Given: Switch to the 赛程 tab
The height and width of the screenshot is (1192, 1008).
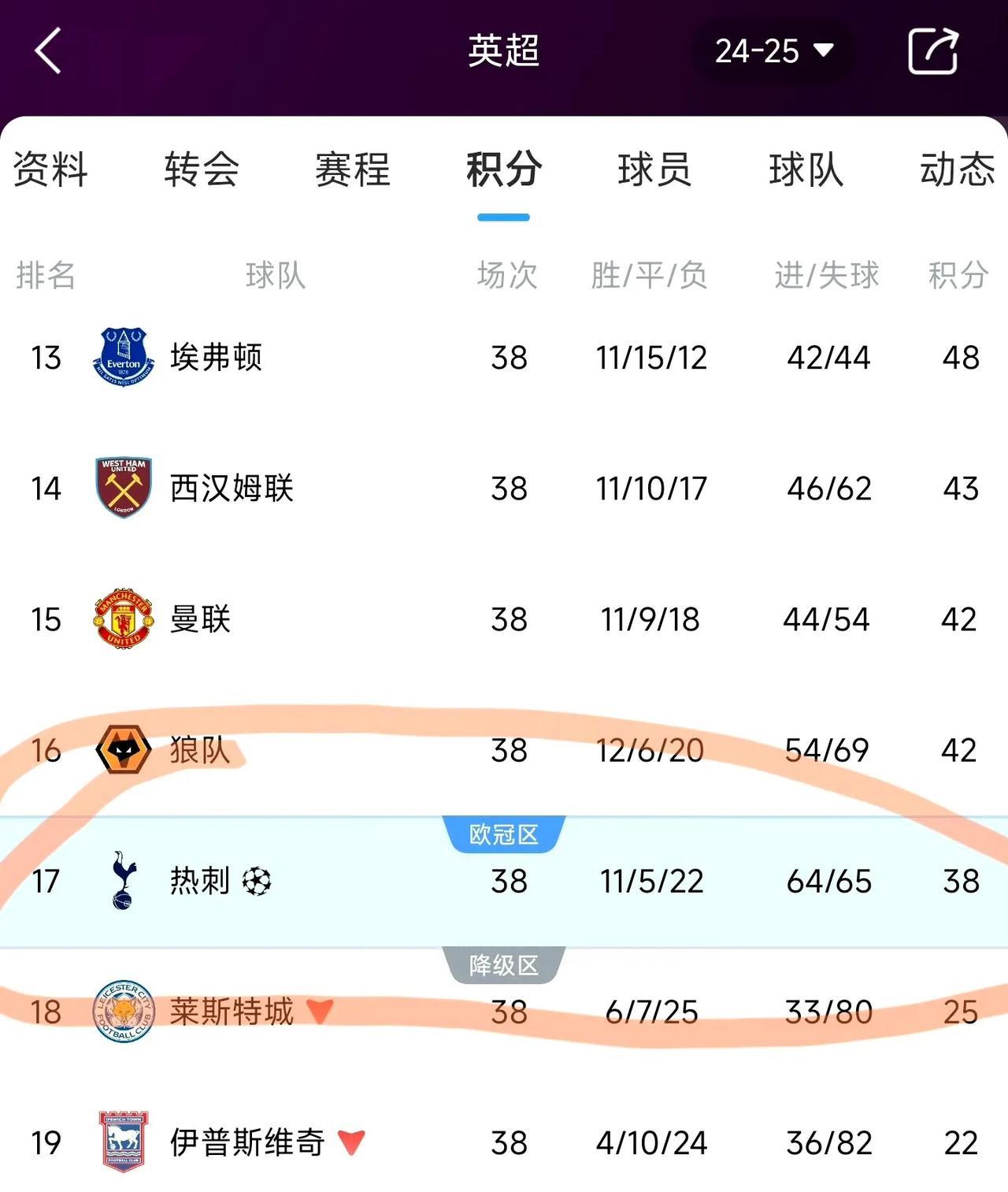Looking at the screenshot, I should tap(353, 169).
